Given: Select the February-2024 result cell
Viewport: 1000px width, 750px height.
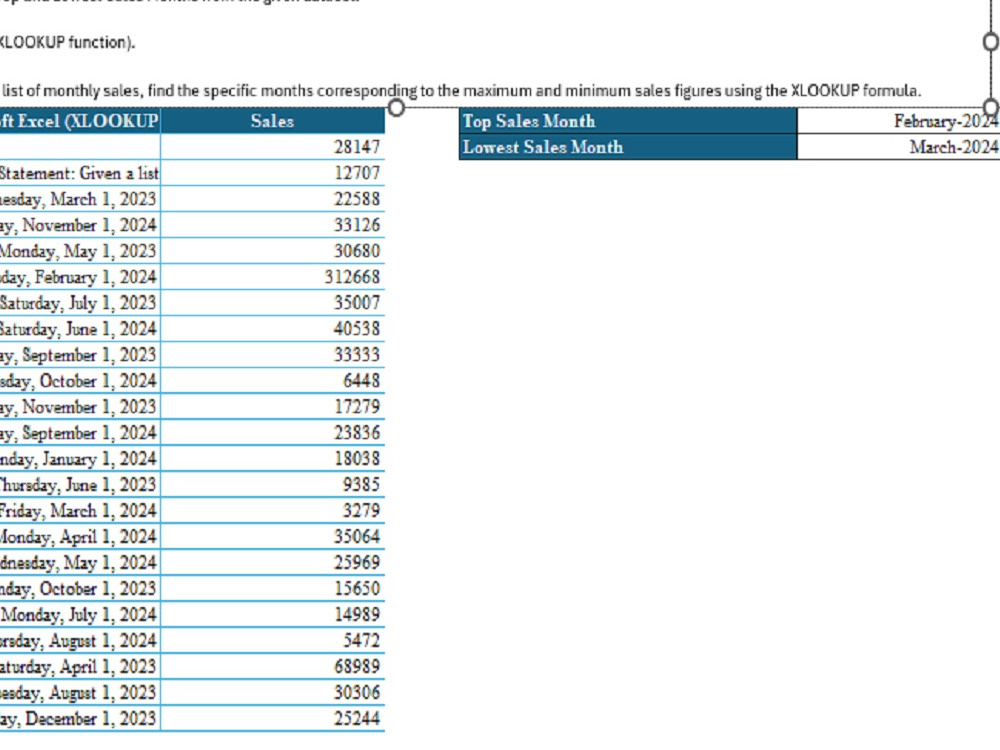Looking at the screenshot, I should [899, 121].
